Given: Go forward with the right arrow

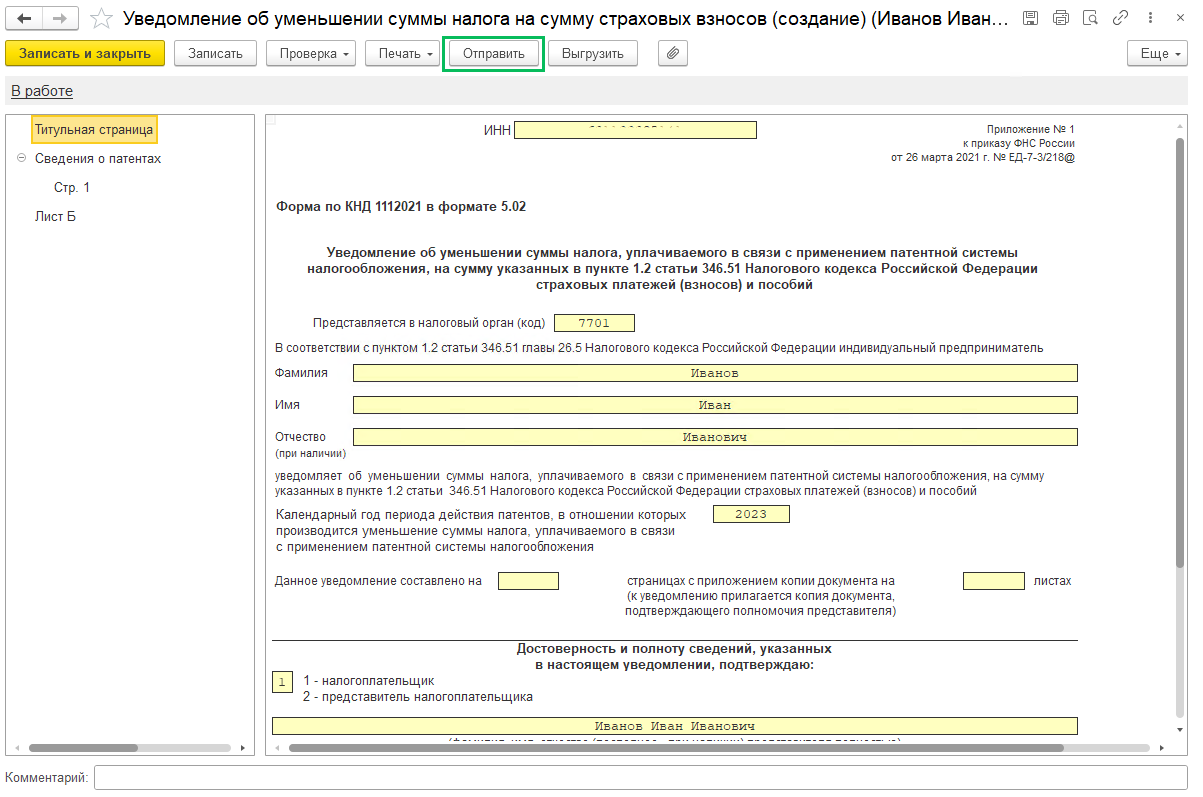Looking at the screenshot, I should coord(61,19).
